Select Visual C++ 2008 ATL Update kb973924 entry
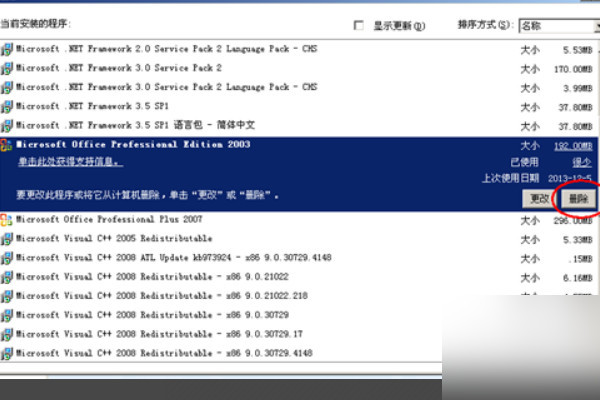The width and height of the screenshot is (600, 400). tap(173, 258)
